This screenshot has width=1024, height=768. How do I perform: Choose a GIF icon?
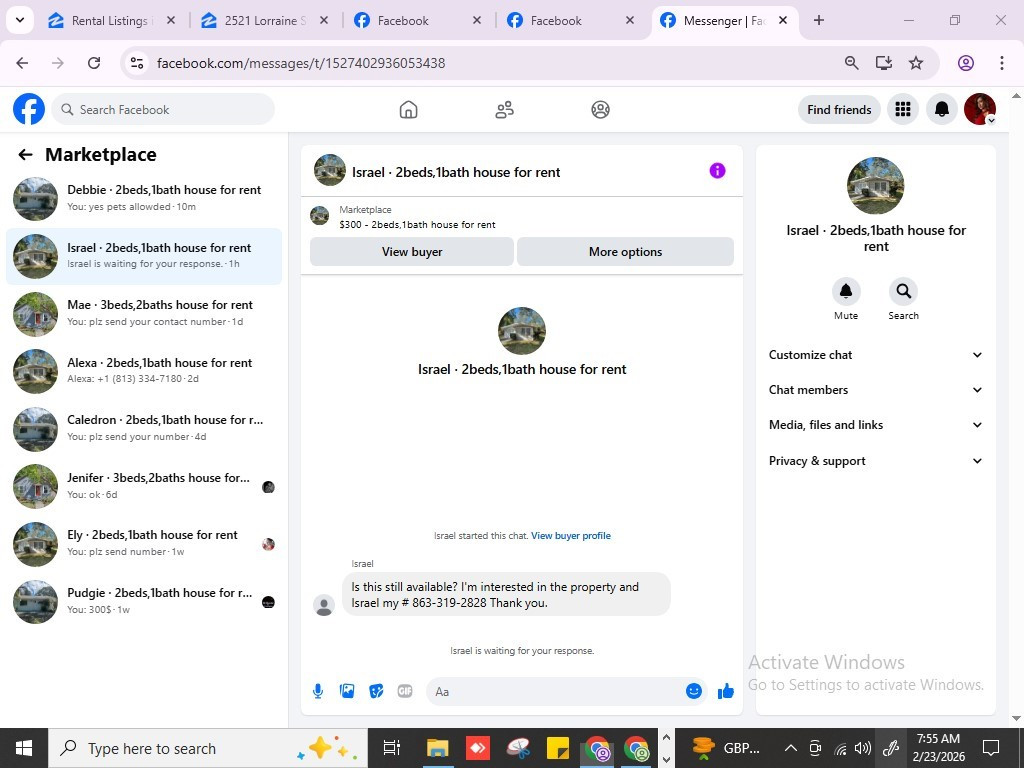[405, 691]
